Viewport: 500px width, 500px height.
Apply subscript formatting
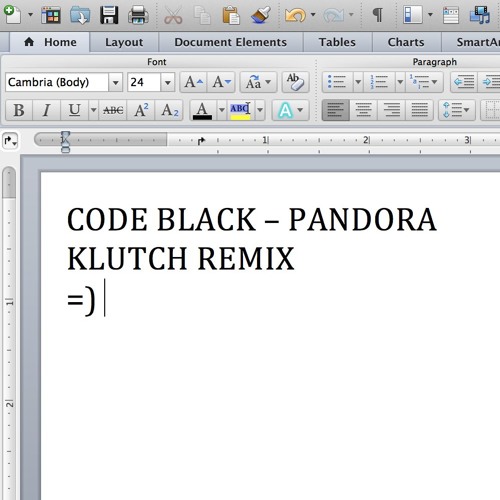point(169,110)
